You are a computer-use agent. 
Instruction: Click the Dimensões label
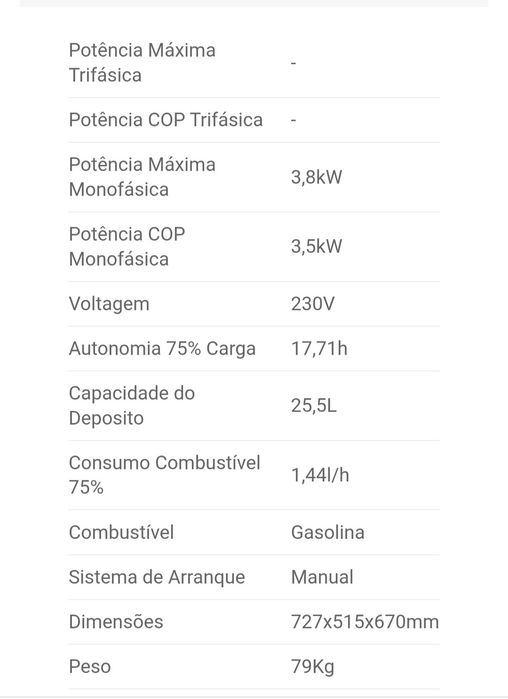(x=116, y=622)
